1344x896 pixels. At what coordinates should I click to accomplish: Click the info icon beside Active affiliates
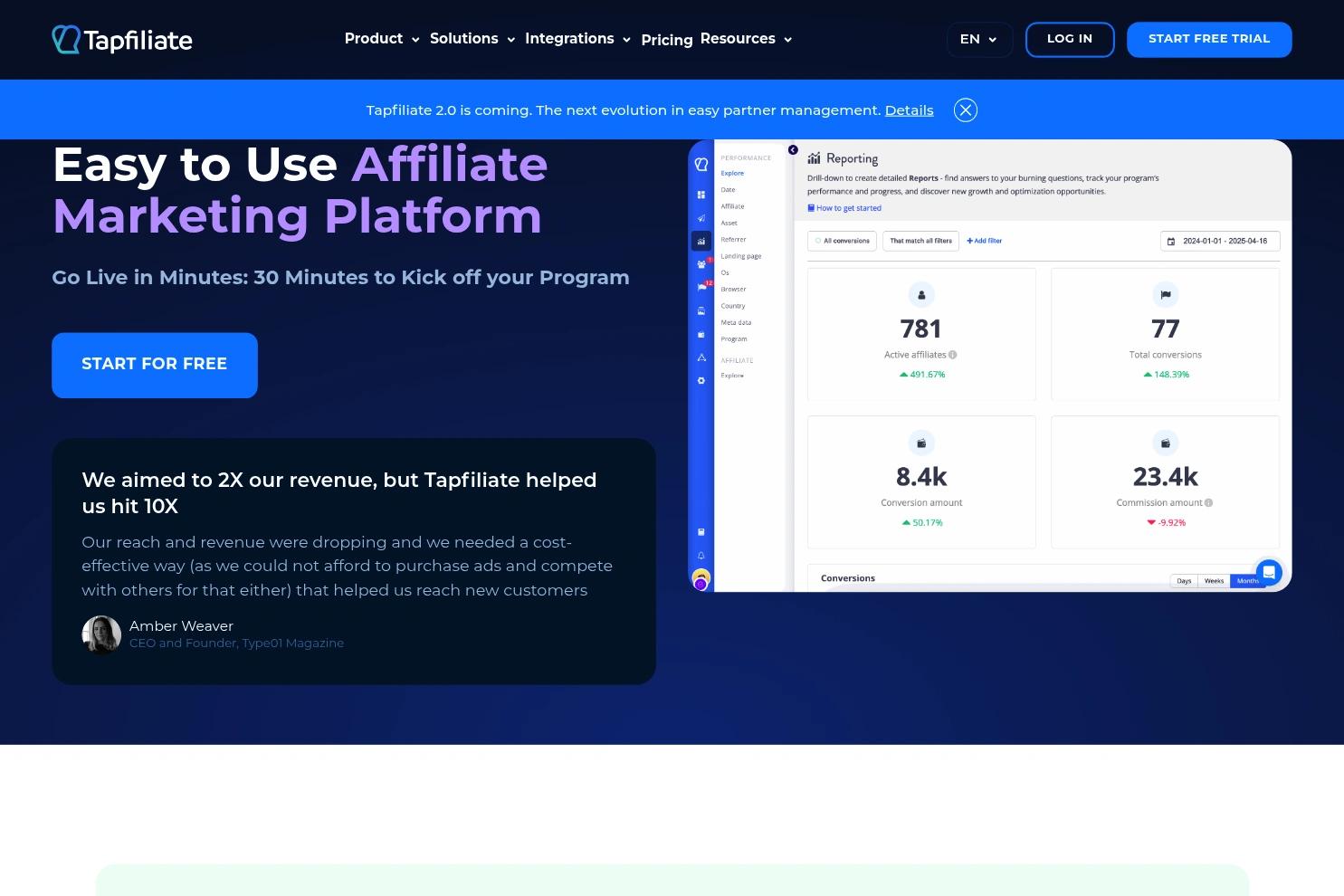[x=953, y=355]
